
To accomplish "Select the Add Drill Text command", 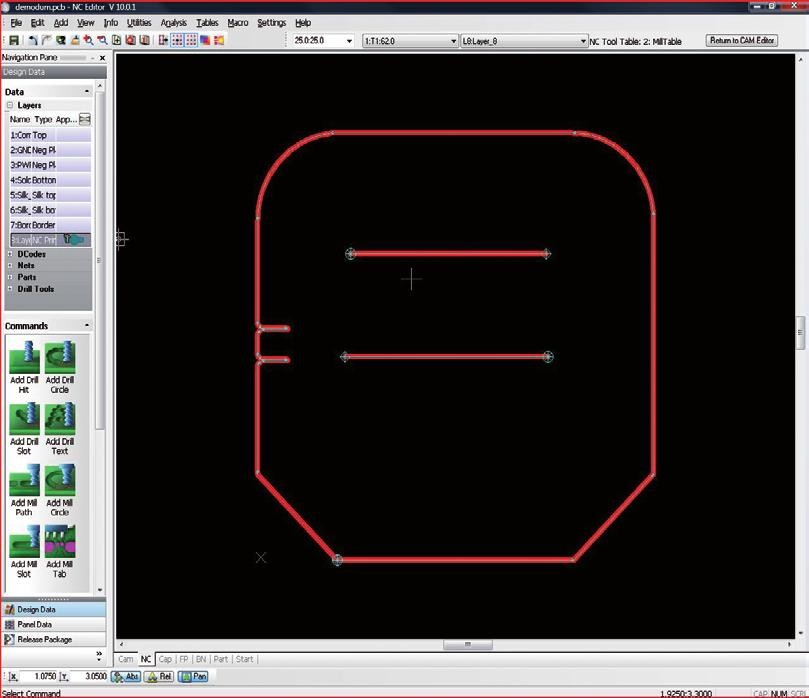I will click(x=60, y=429).
